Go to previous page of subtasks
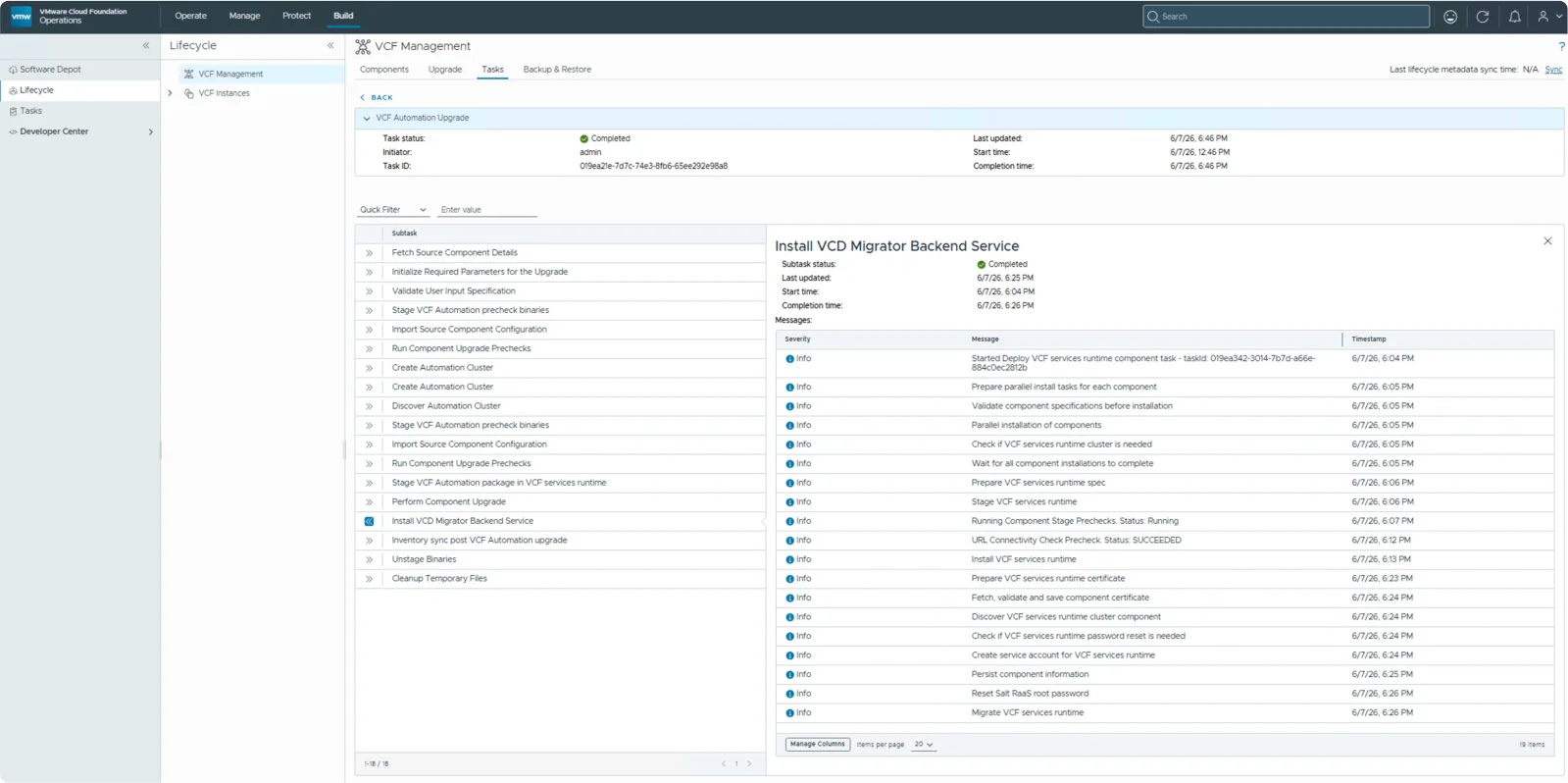The width and height of the screenshot is (1568, 783). click(x=724, y=764)
